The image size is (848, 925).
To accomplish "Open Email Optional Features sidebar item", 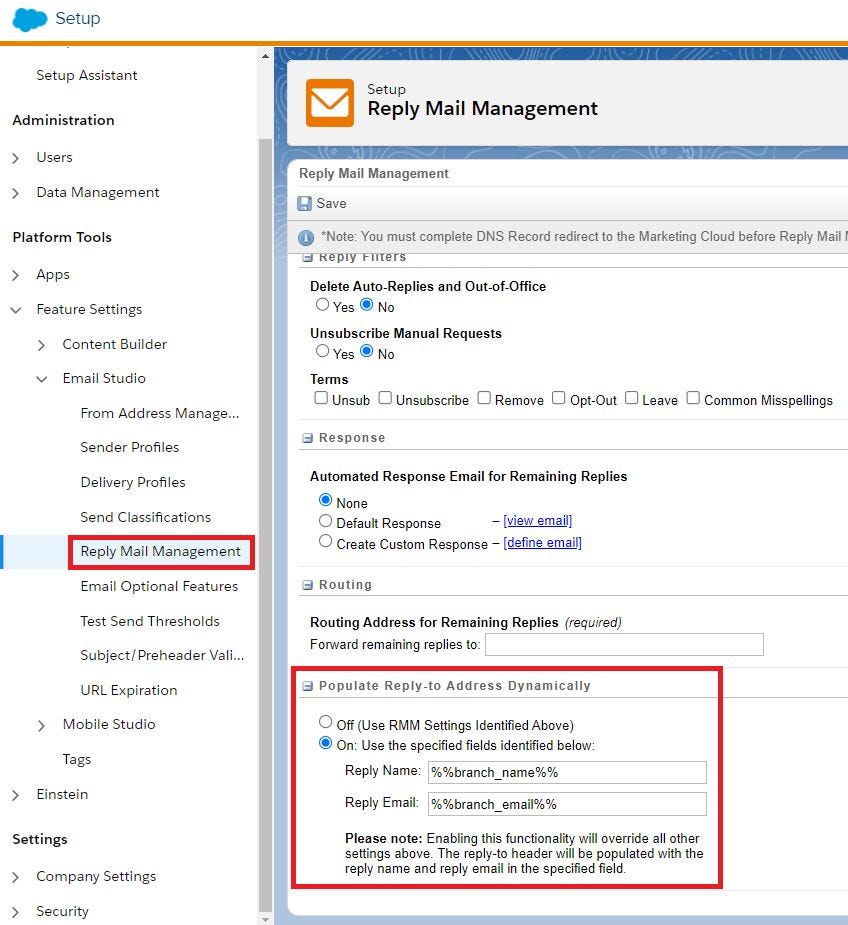I will [159, 586].
